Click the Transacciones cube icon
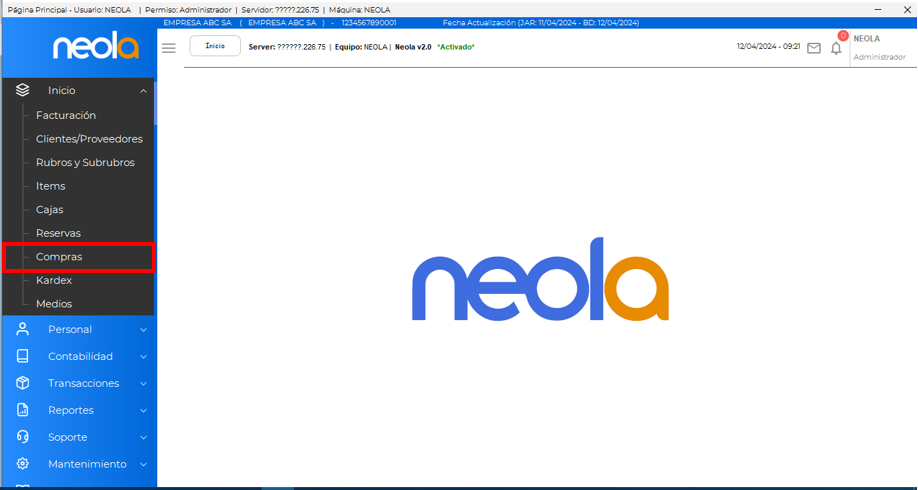918x490 pixels. (x=23, y=383)
